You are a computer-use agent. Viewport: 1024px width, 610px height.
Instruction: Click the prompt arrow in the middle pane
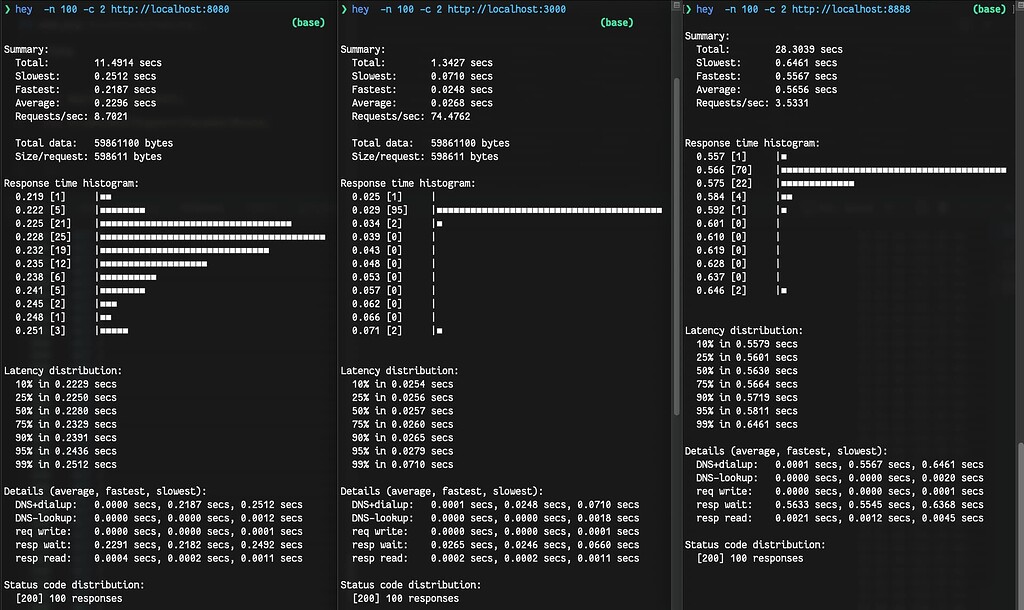point(346,9)
